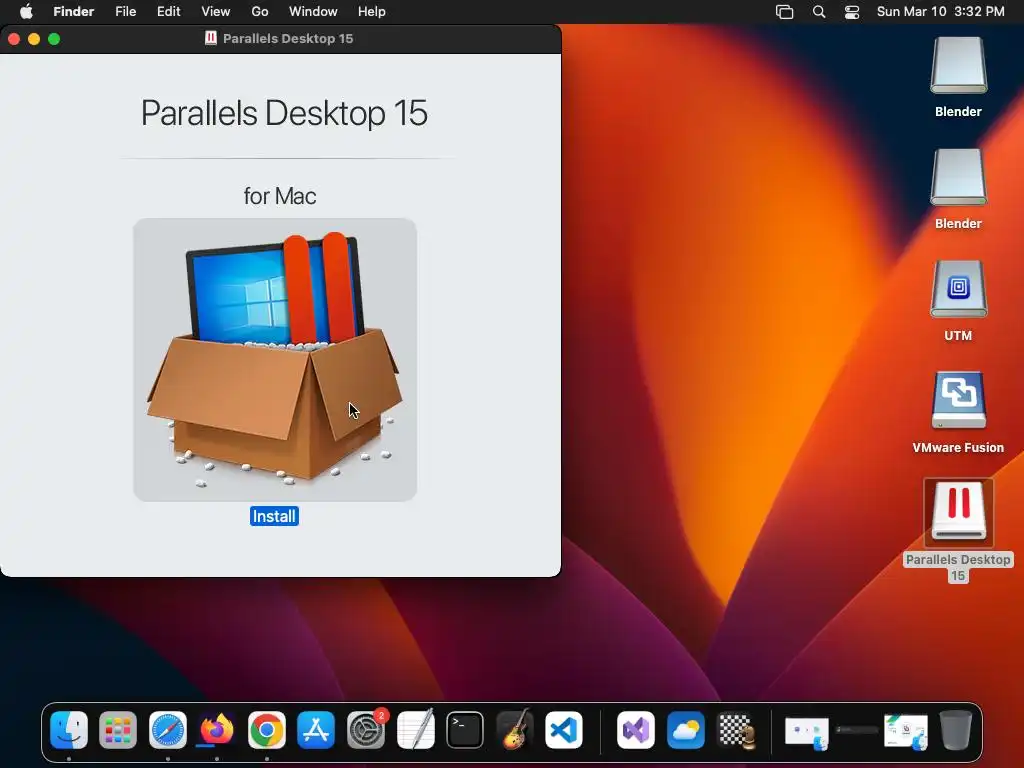Open TextEdit from the Dock
1024x768 pixels.
point(415,729)
